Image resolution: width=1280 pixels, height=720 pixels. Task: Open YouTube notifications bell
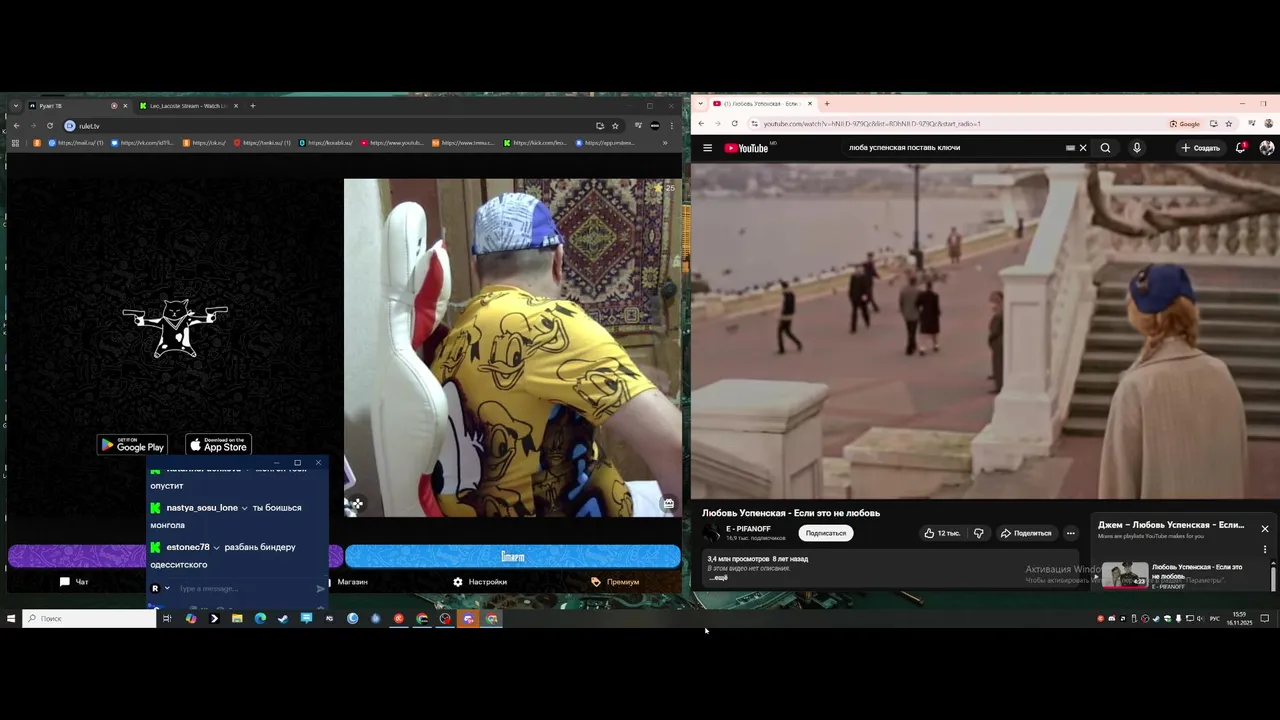pos(1240,148)
